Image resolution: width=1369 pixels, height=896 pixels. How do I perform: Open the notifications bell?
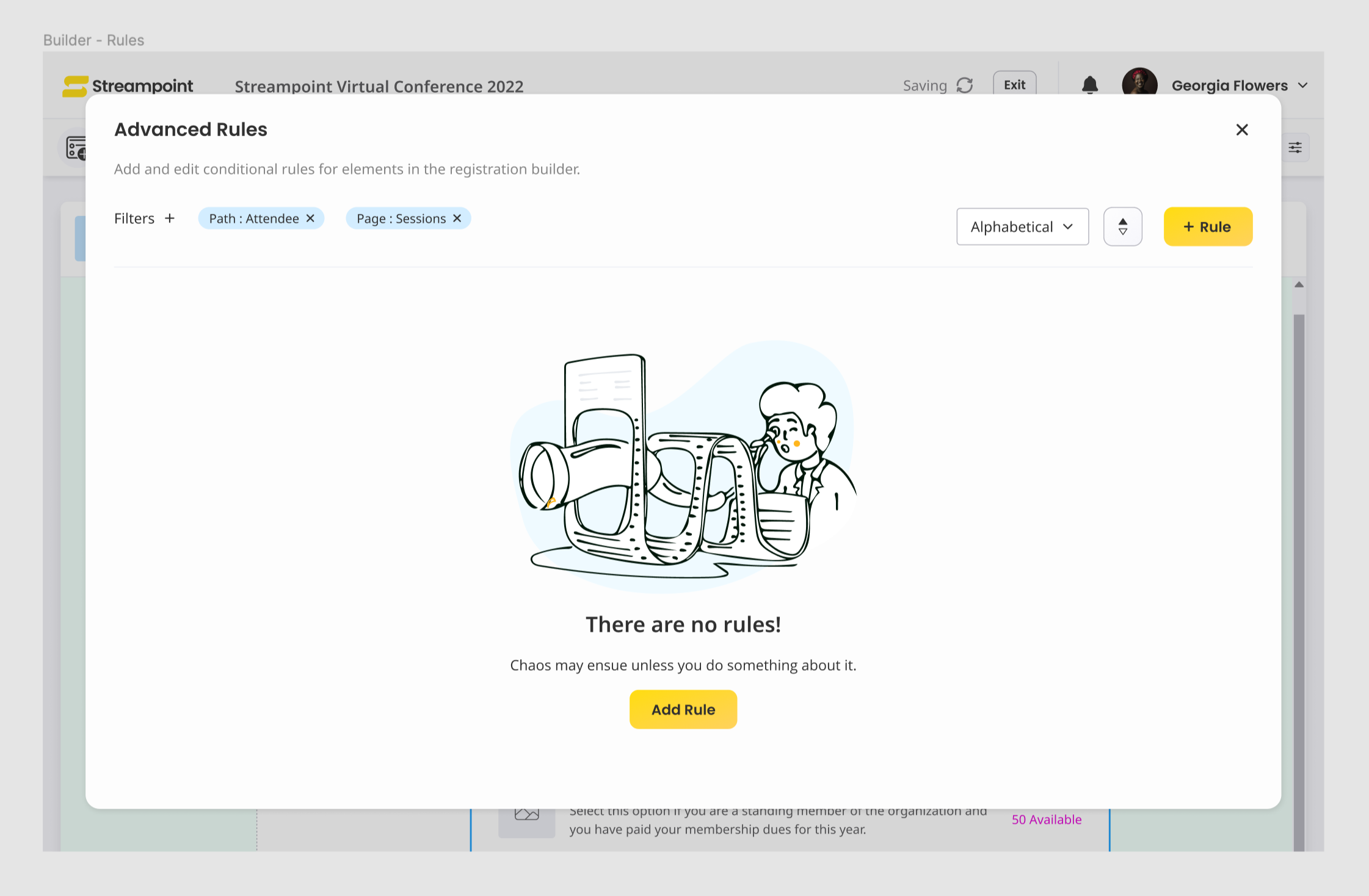pyautogui.click(x=1089, y=85)
